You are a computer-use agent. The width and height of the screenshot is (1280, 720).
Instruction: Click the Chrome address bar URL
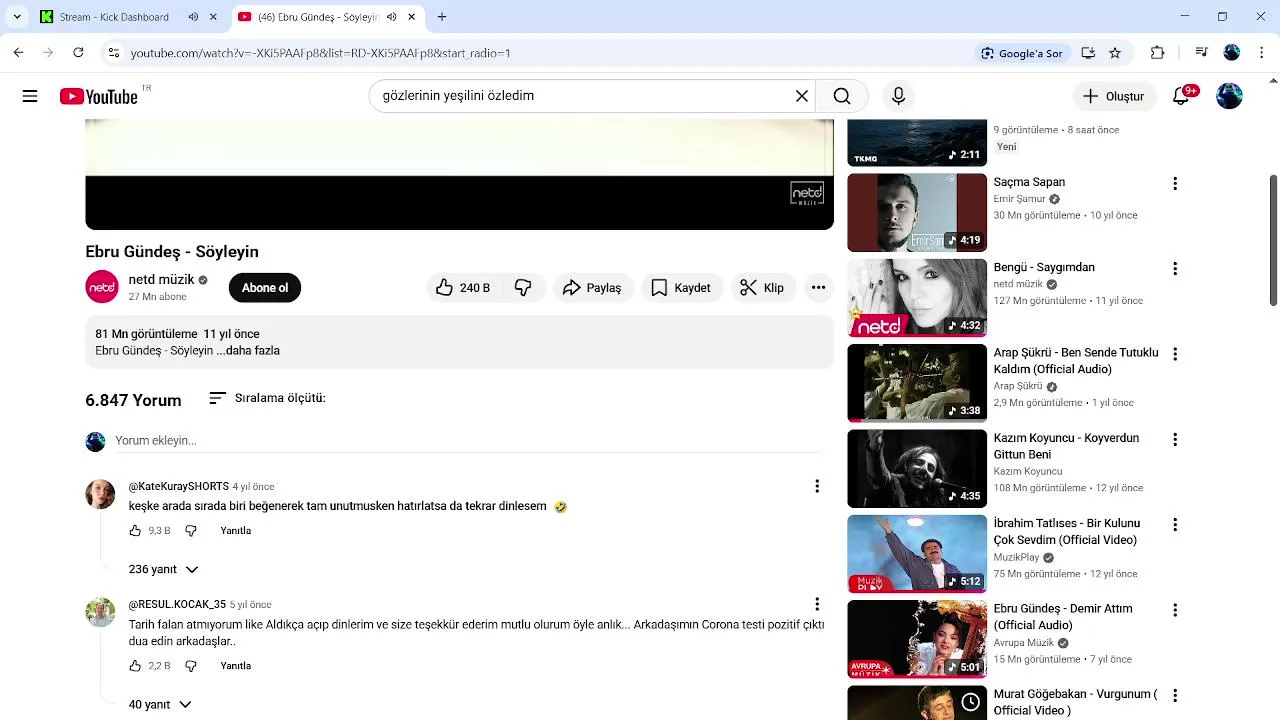(x=320, y=53)
